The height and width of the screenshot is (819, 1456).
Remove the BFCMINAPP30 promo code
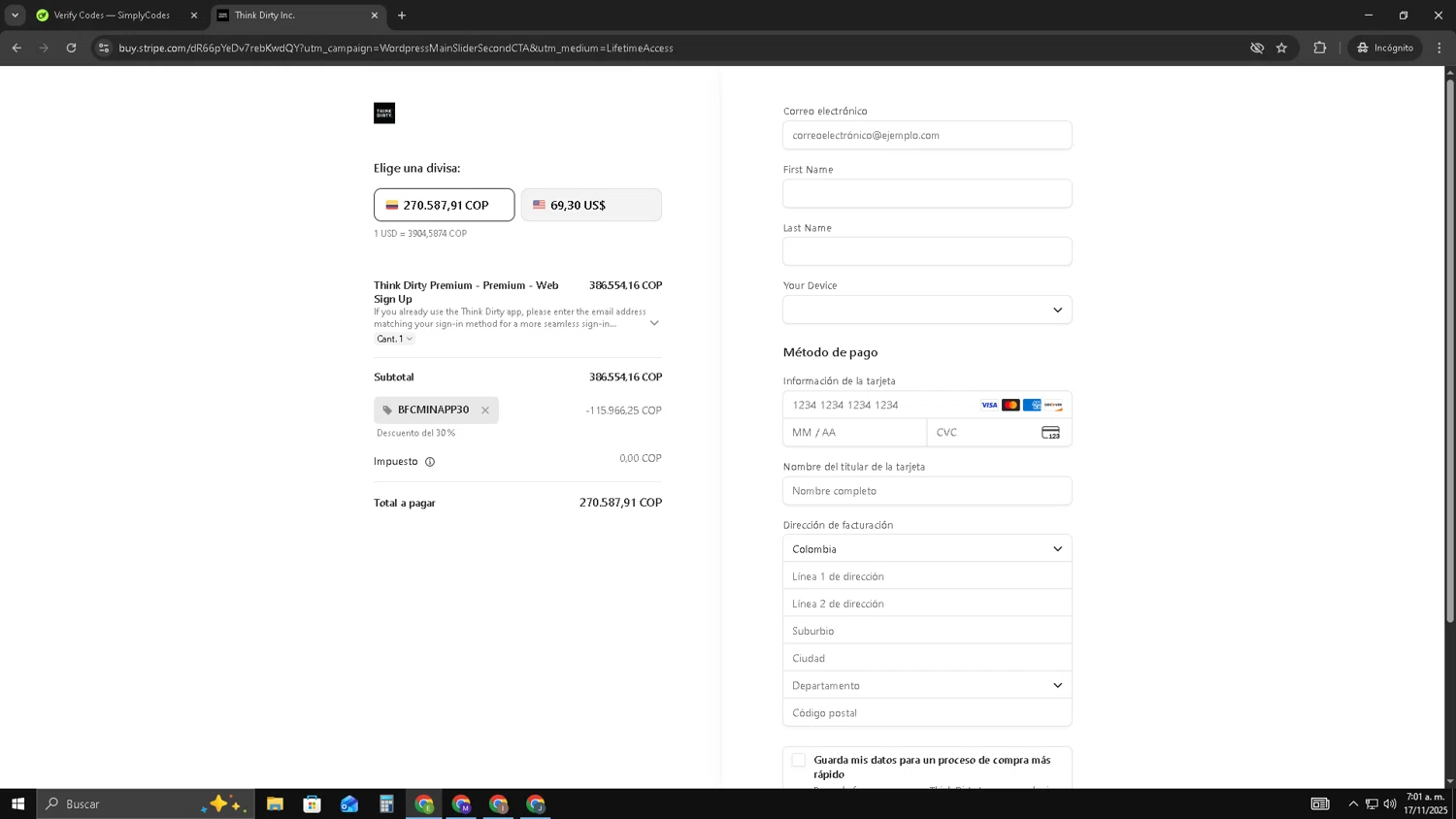coord(485,410)
